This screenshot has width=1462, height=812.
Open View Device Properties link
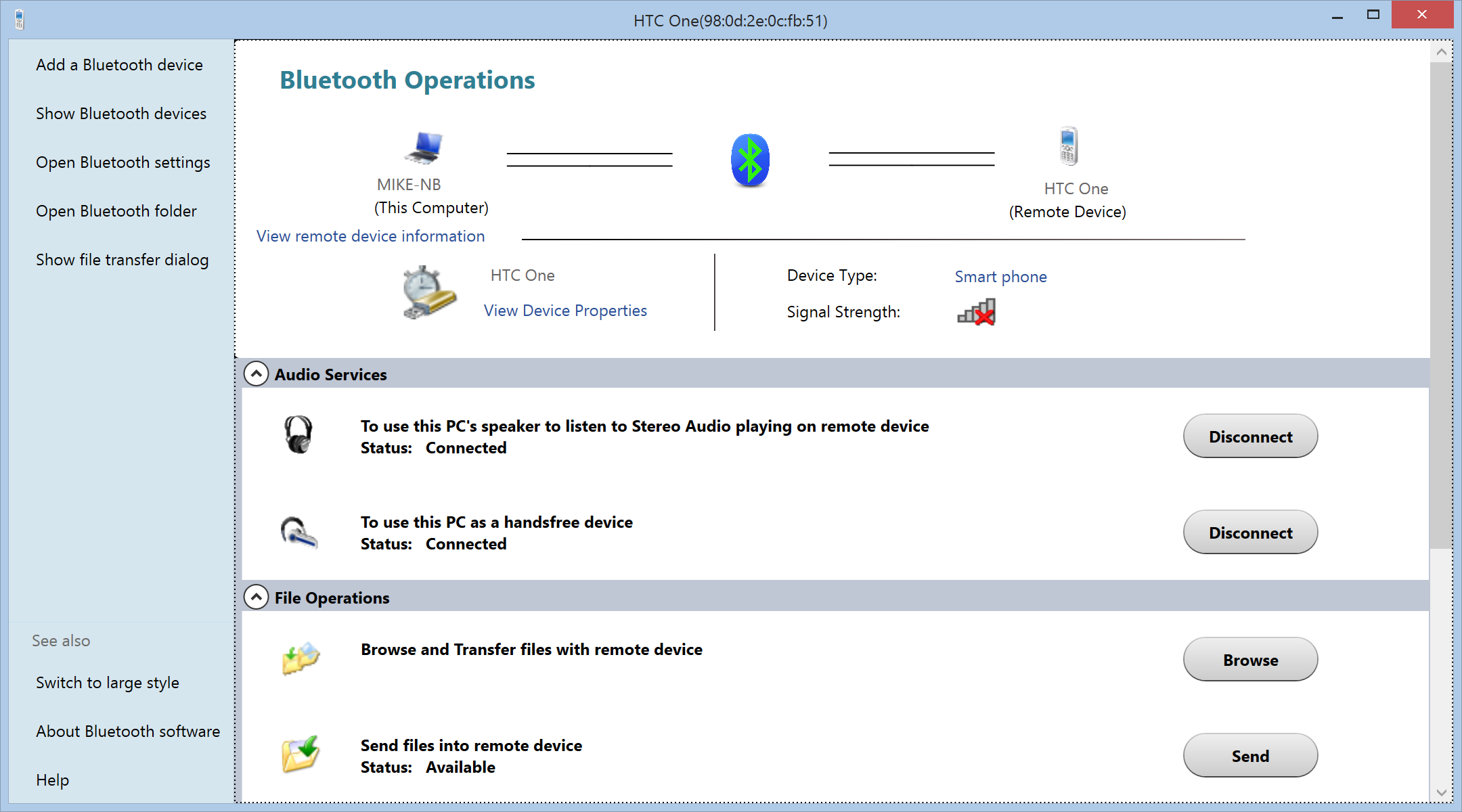(x=565, y=311)
